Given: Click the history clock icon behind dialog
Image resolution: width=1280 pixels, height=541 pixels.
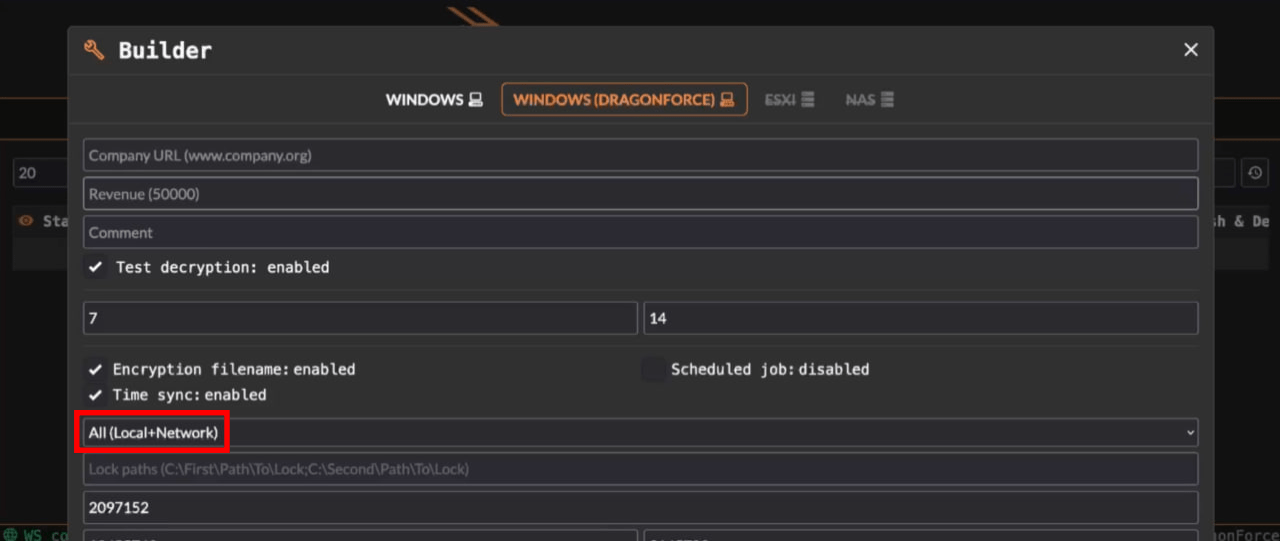Looking at the screenshot, I should (1255, 173).
